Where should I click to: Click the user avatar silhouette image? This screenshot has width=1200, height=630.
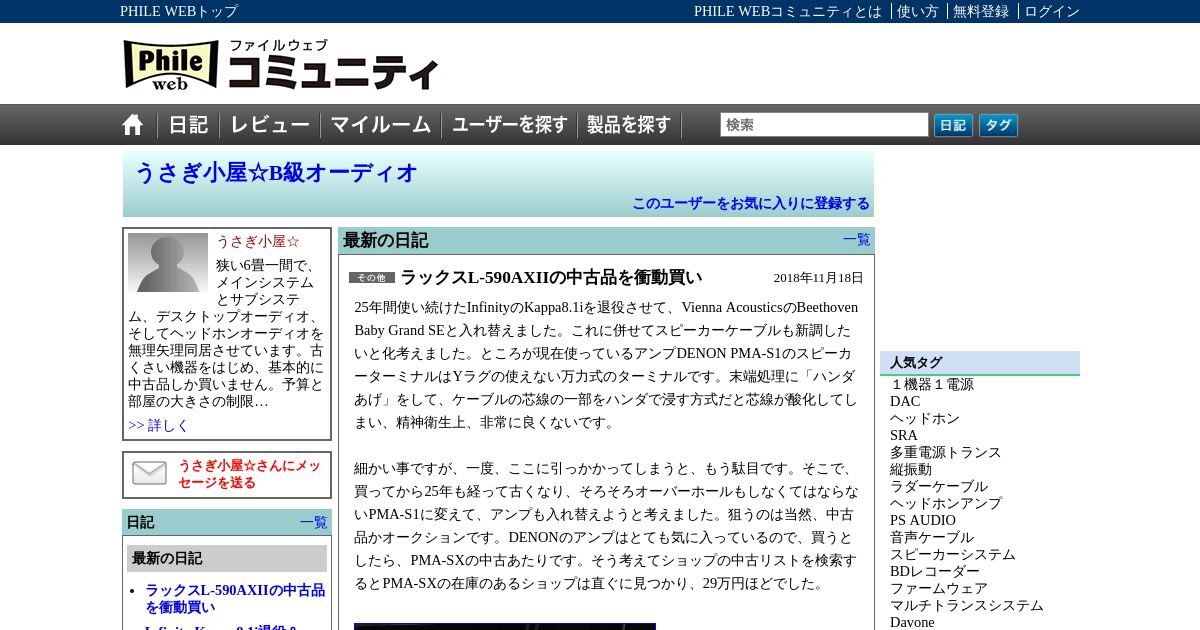tap(168, 263)
